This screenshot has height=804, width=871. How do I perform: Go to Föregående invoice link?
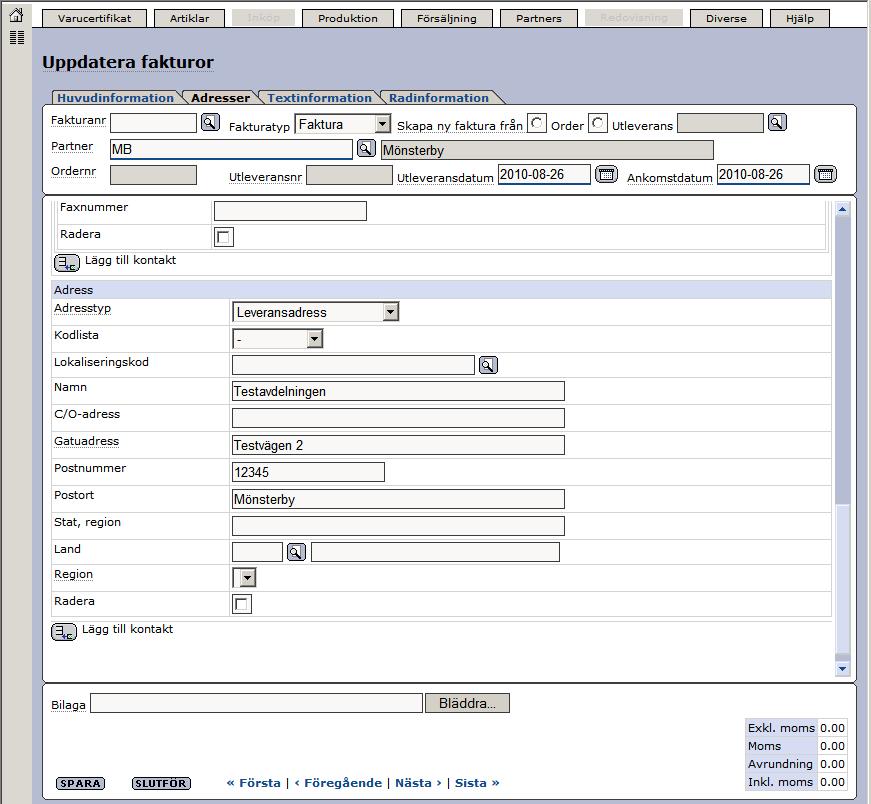[x=338, y=783]
